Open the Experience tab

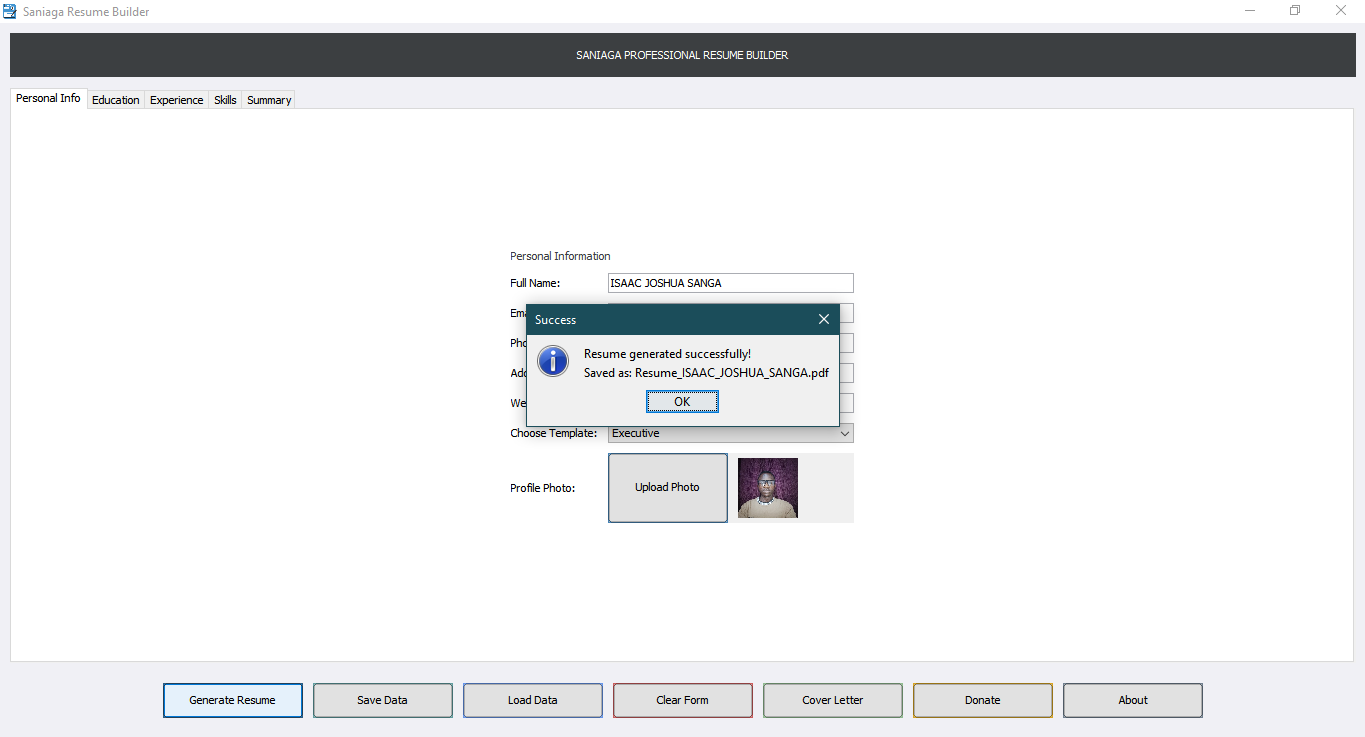point(177,100)
